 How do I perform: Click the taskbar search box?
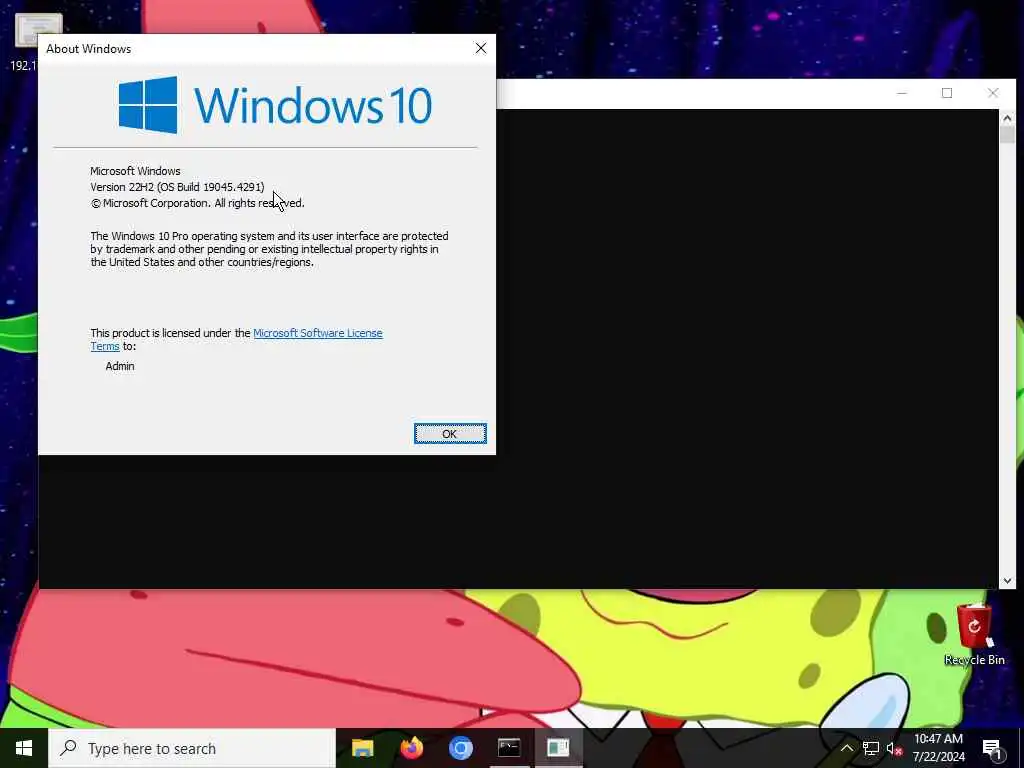pos(192,748)
